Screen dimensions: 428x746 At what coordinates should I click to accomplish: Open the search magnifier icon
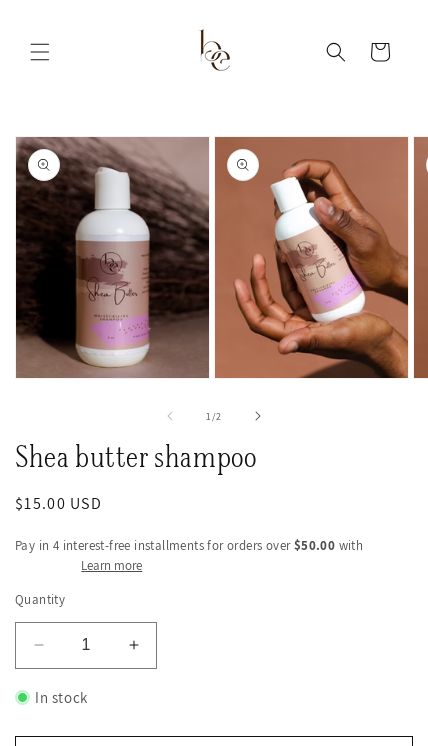tap(335, 52)
